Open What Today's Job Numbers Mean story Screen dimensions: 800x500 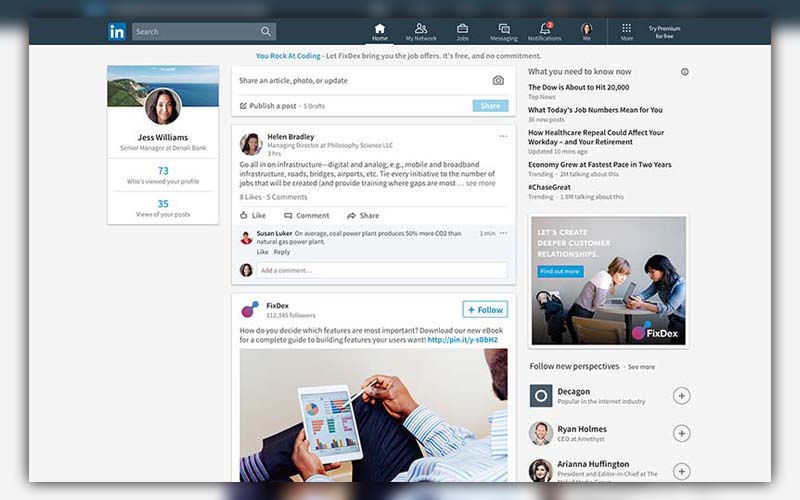[595, 110]
